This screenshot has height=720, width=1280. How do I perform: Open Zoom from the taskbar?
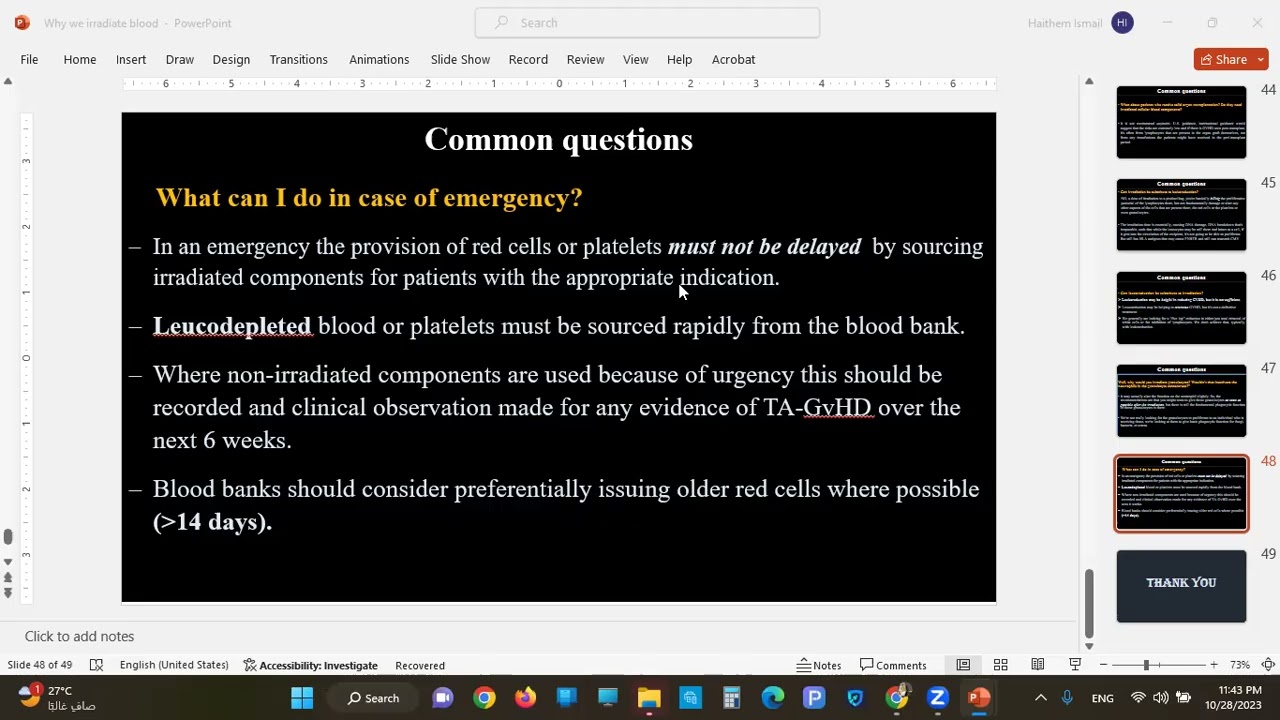pos(938,698)
